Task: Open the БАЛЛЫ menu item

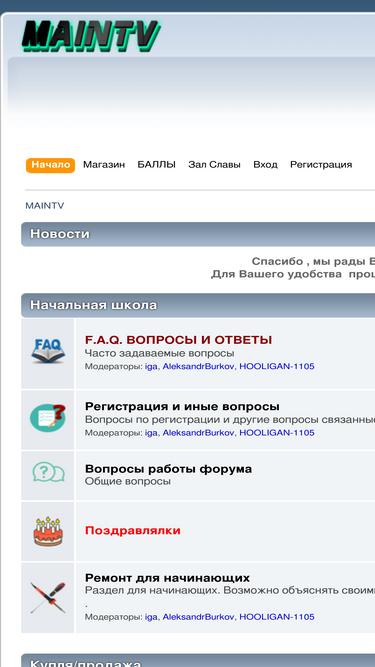Action: pos(156,165)
